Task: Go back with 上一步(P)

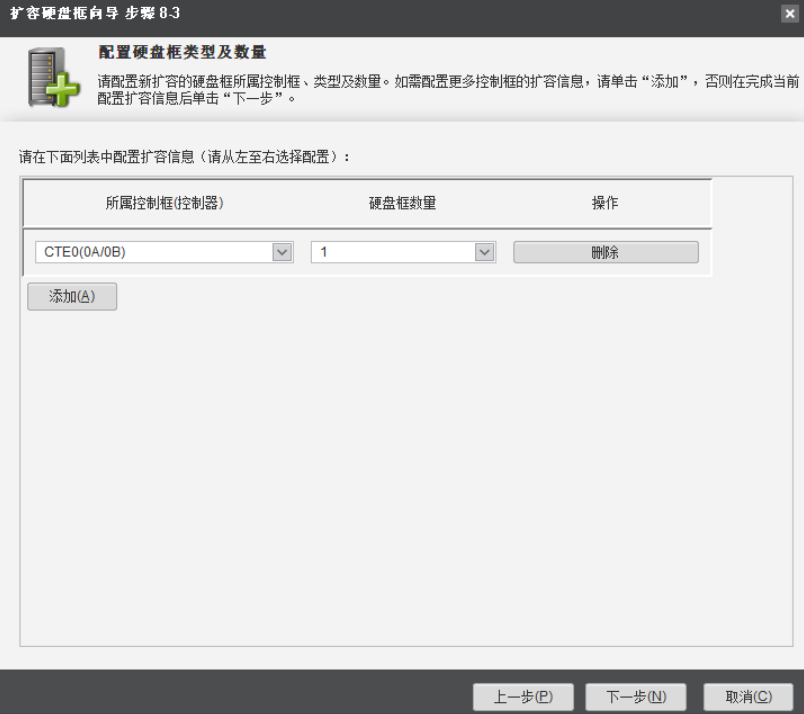Action: tap(523, 697)
